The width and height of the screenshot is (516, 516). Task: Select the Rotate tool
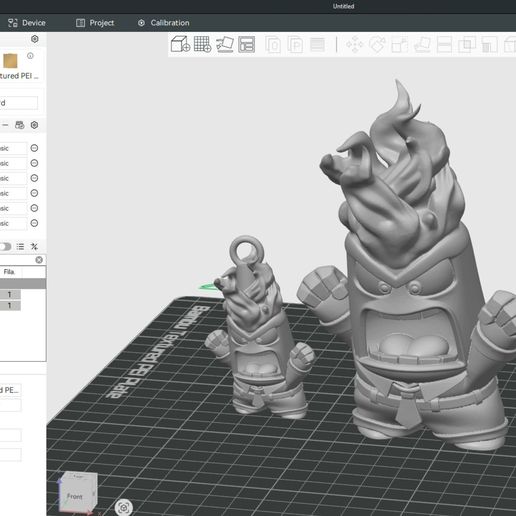[x=377, y=45]
